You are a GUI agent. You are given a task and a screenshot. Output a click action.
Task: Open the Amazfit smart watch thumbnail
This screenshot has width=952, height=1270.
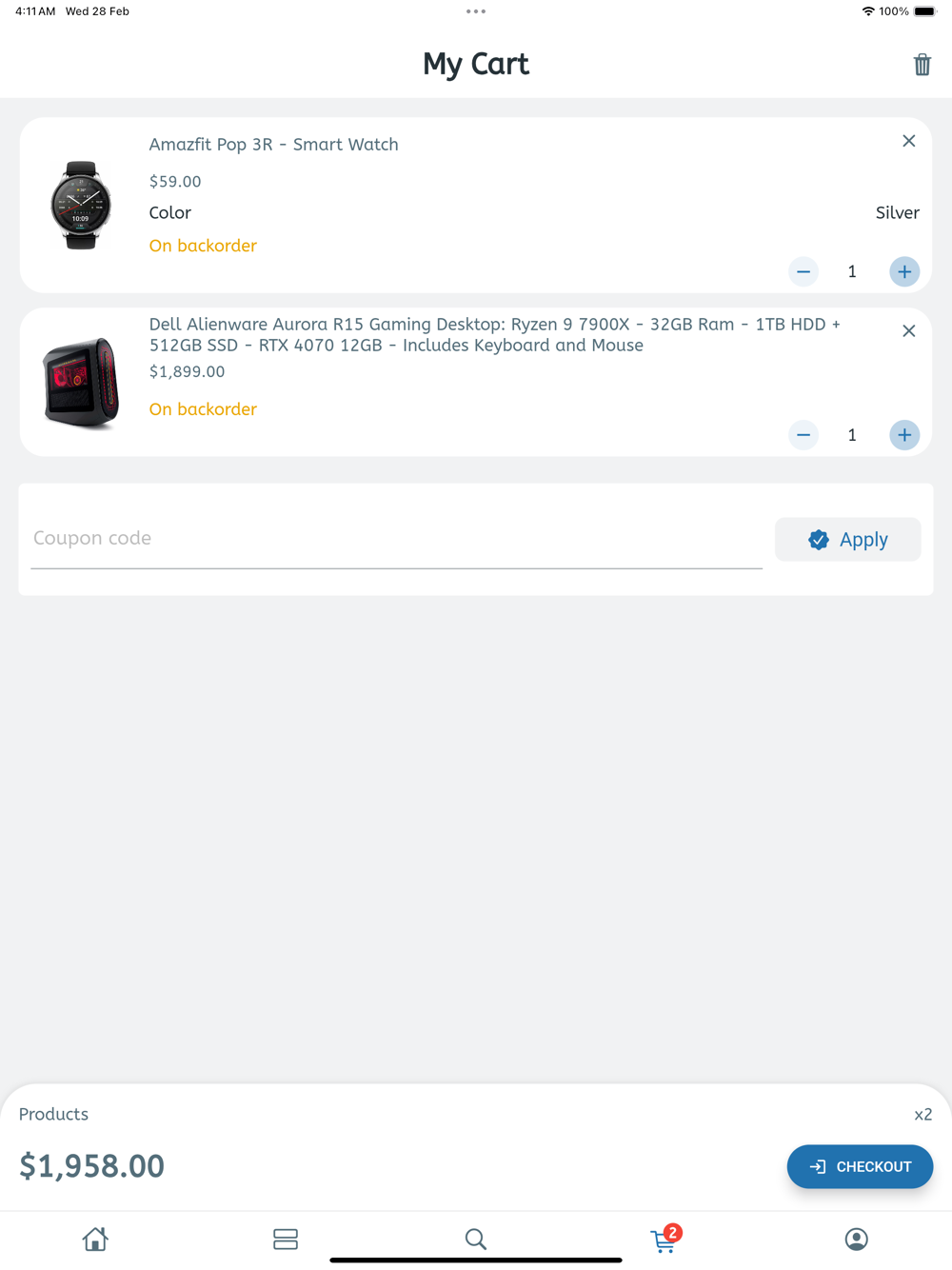81,205
